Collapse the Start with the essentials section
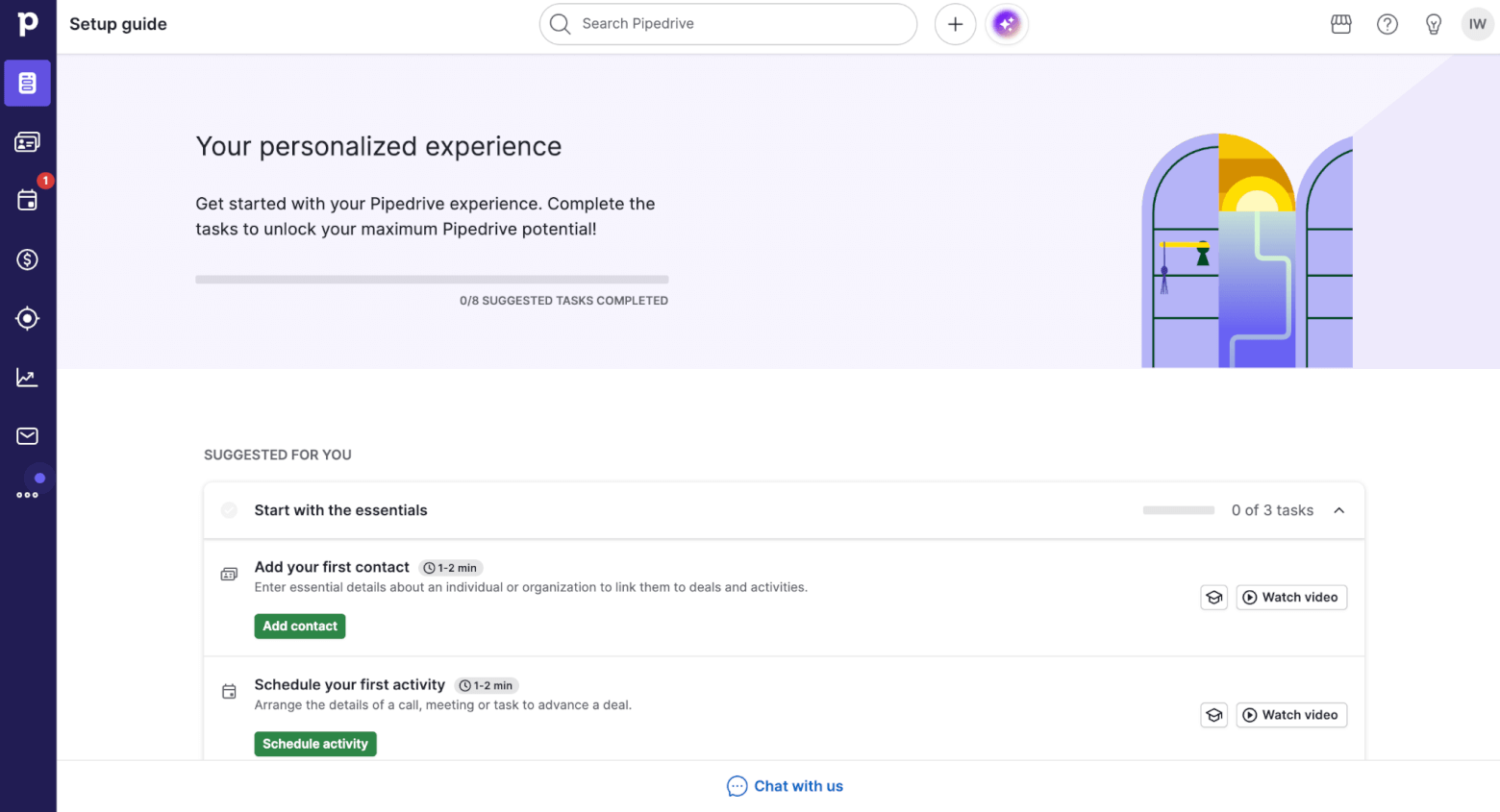 [1338, 510]
